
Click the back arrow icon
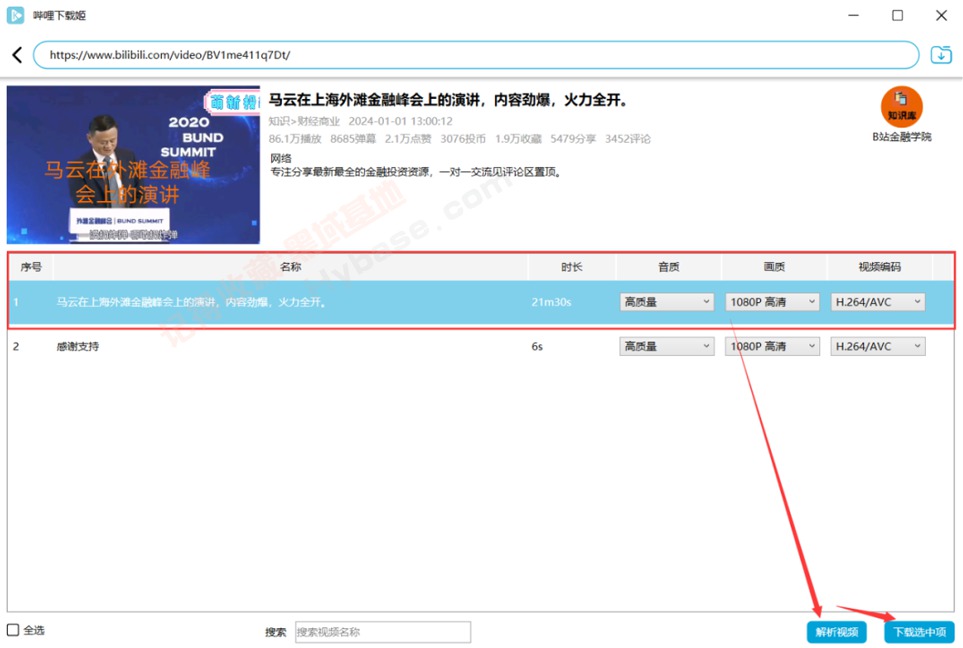17,55
